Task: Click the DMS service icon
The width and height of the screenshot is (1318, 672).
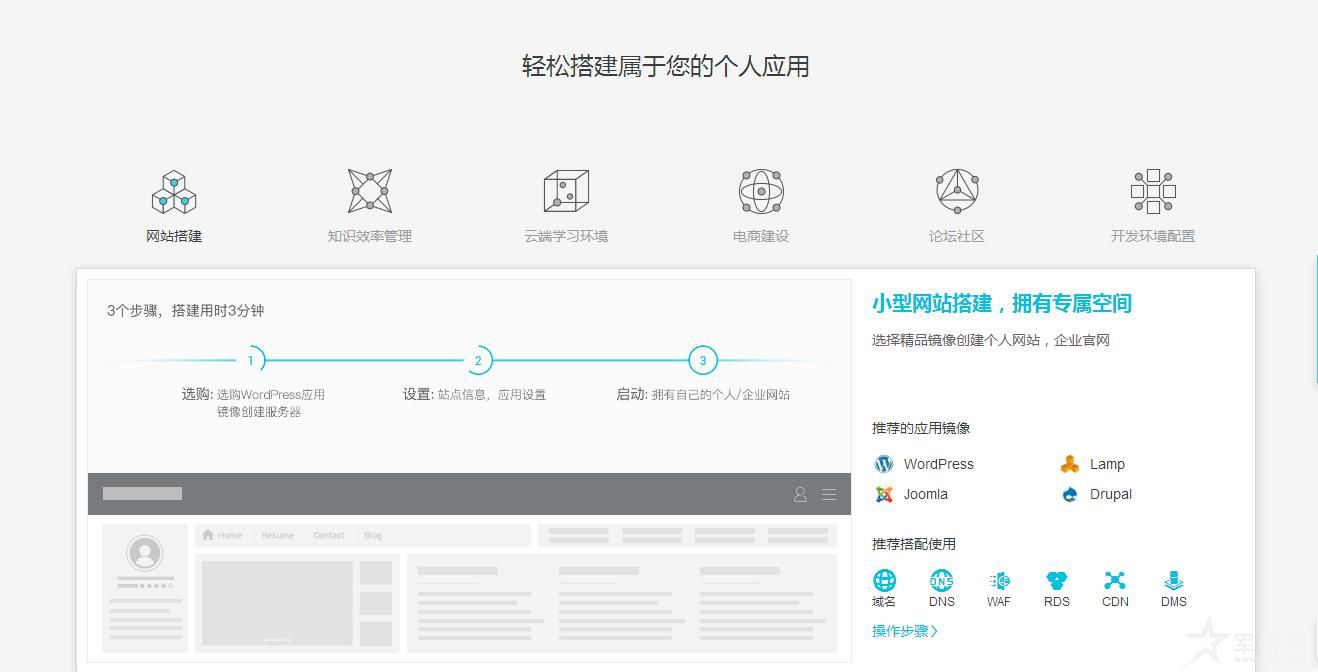Action: (1174, 581)
